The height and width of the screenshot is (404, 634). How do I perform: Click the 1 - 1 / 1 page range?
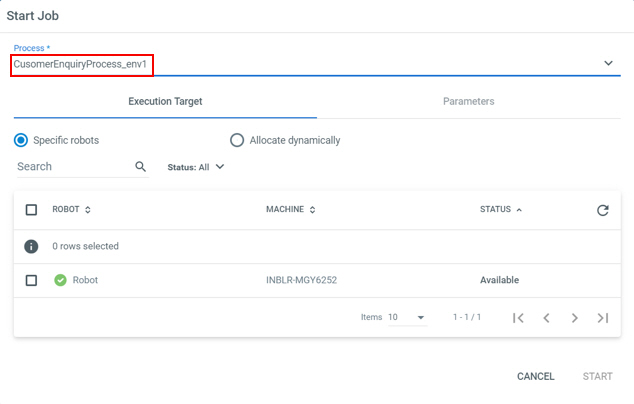tap(467, 317)
